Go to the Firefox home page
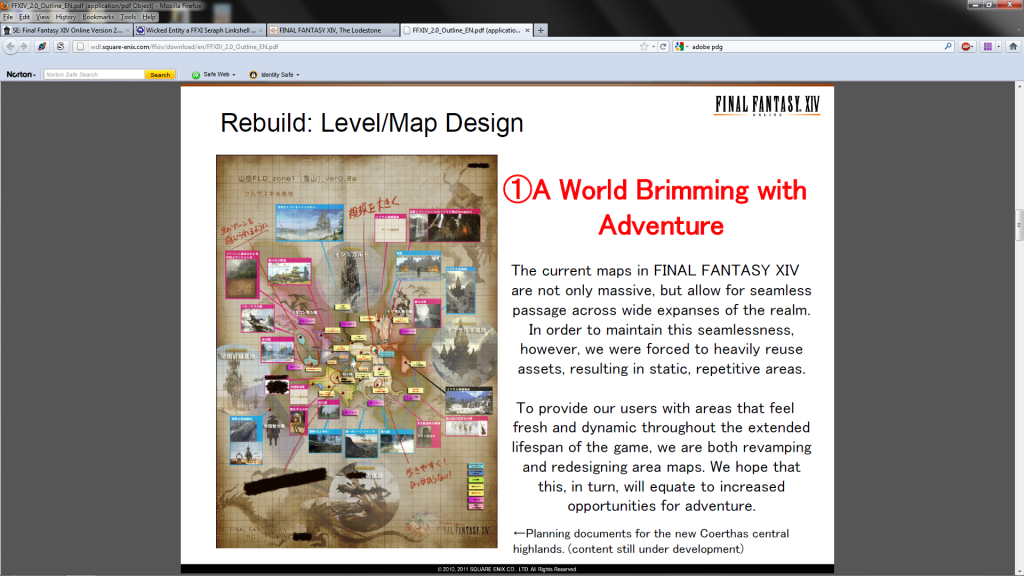The height and width of the screenshot is (576, 1024). click(x=1011, y=46)
